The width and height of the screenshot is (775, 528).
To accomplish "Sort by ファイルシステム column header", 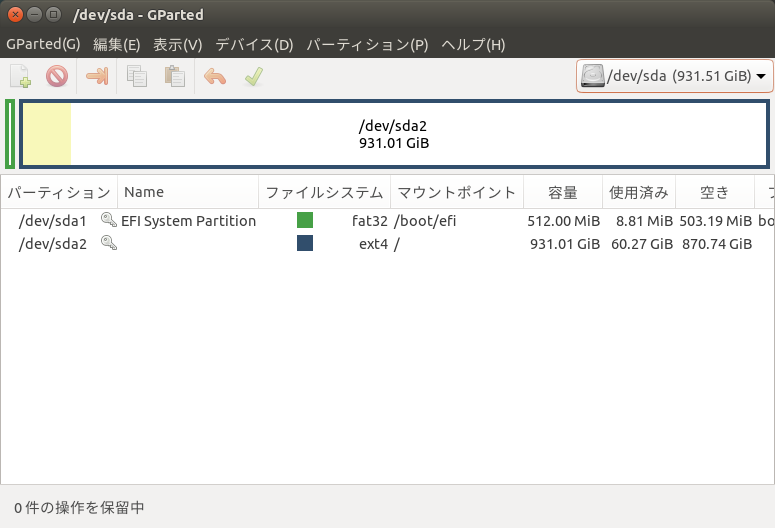I will tap(323, 193).
